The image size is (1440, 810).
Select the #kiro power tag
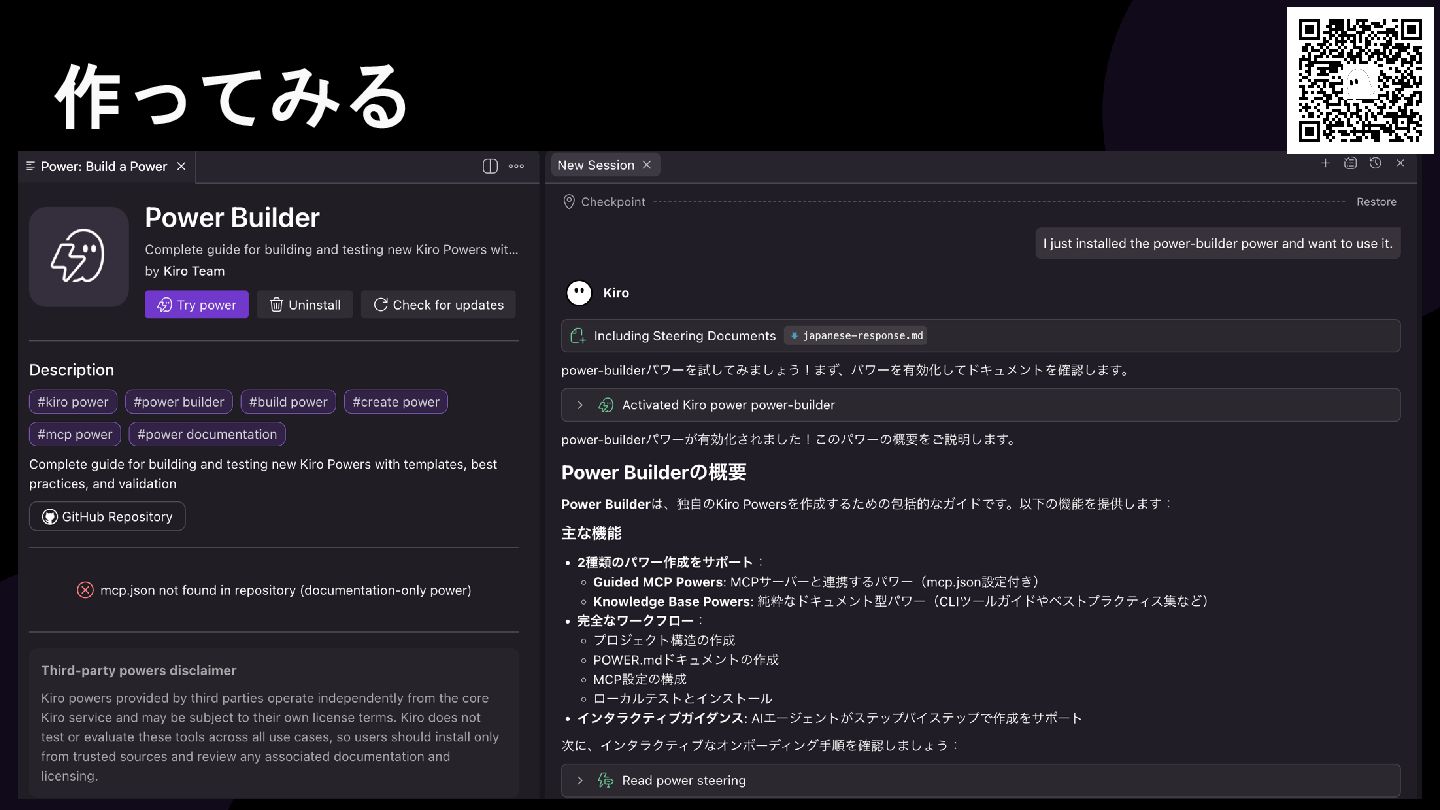(73, 402)
